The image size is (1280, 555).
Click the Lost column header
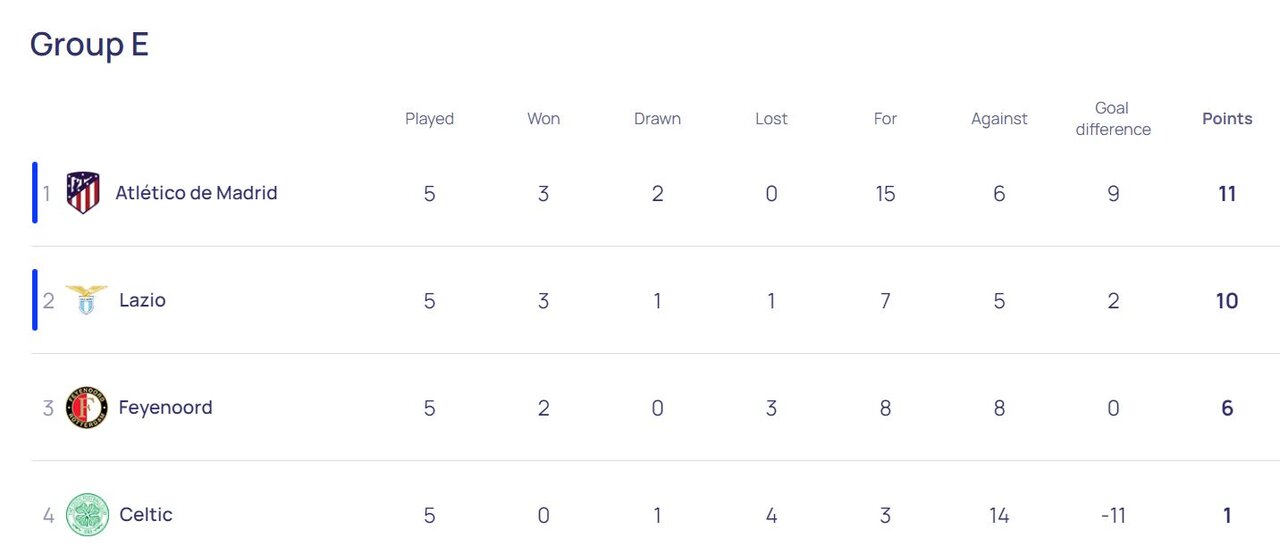[771, 119]
